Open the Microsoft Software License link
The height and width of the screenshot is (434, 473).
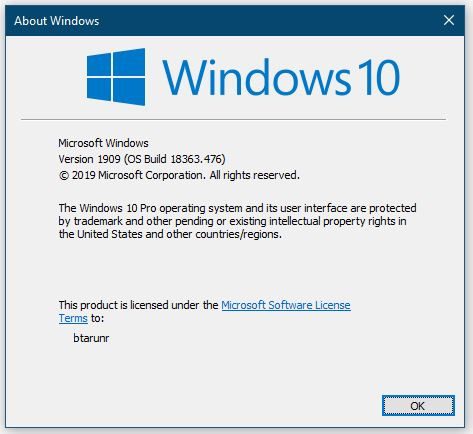pos(286,305)
